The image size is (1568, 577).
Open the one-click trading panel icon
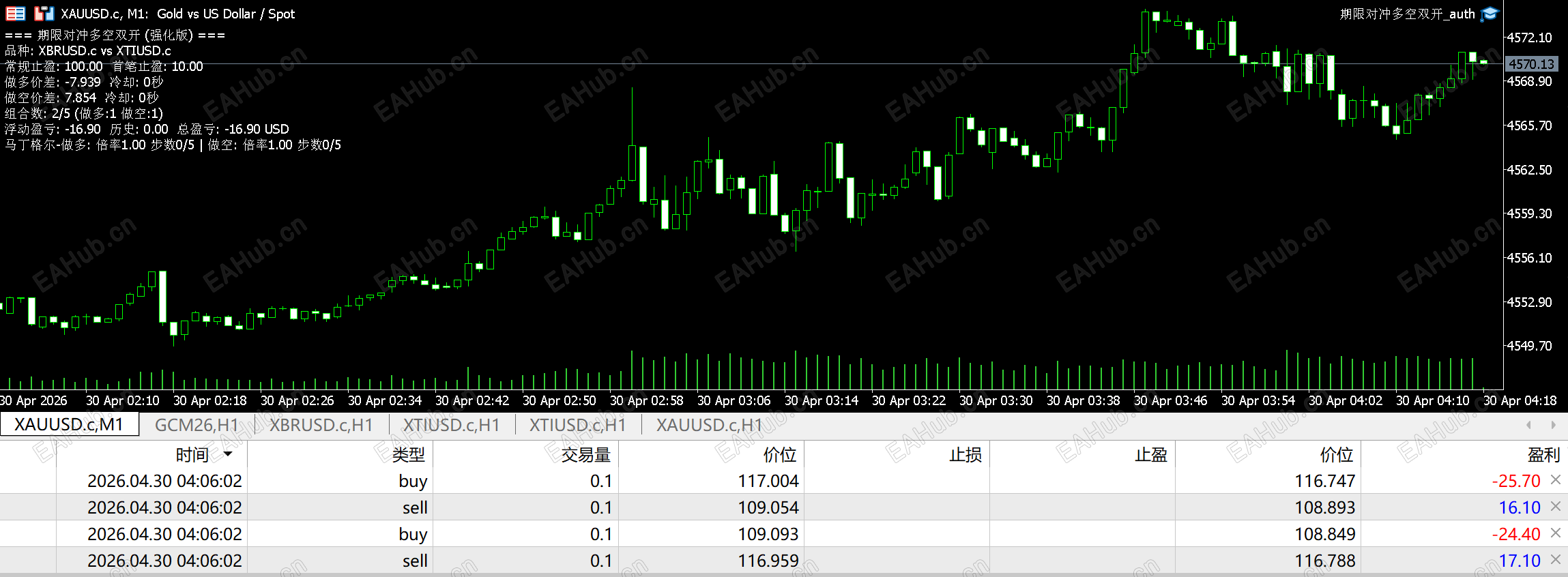click(15, 14)
